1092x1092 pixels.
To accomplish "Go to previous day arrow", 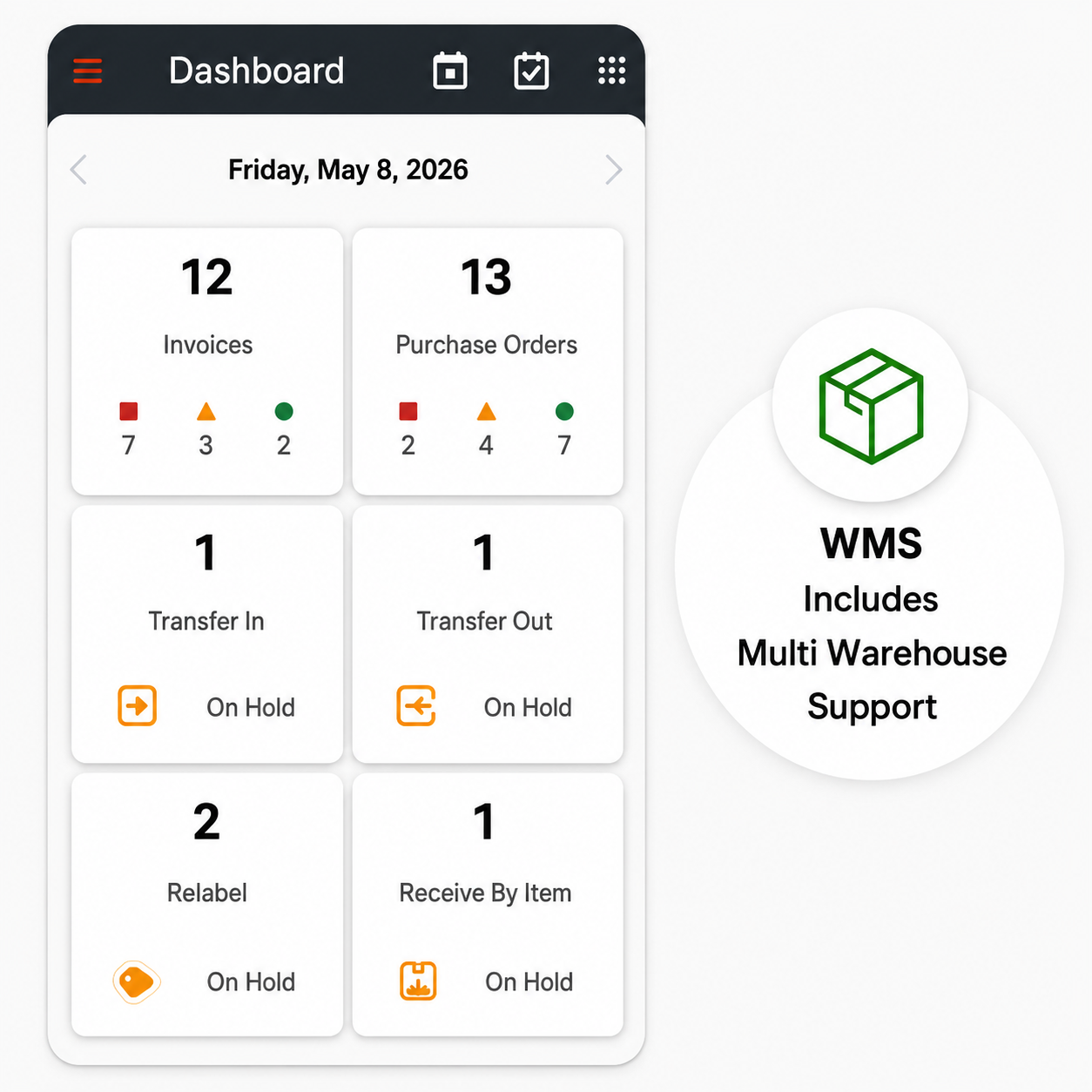I will pos(78,170).
